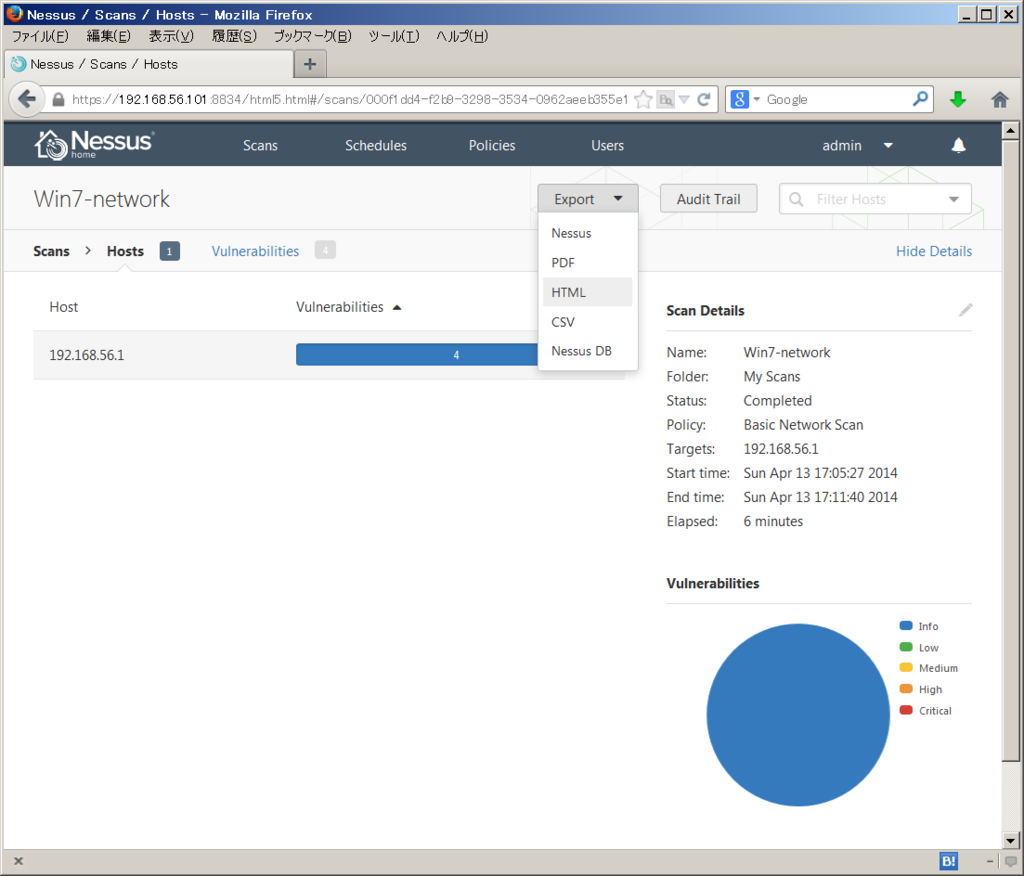Go to Scans in top navigation
The width and height of the screenshot is (1024, 876).
click(260, 145)
